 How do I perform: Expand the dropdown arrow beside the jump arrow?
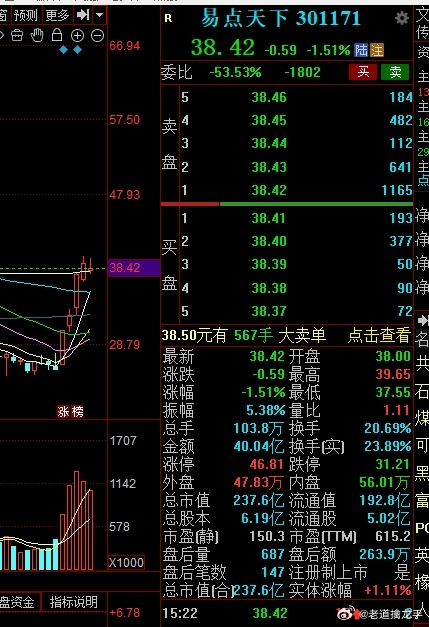100,15
